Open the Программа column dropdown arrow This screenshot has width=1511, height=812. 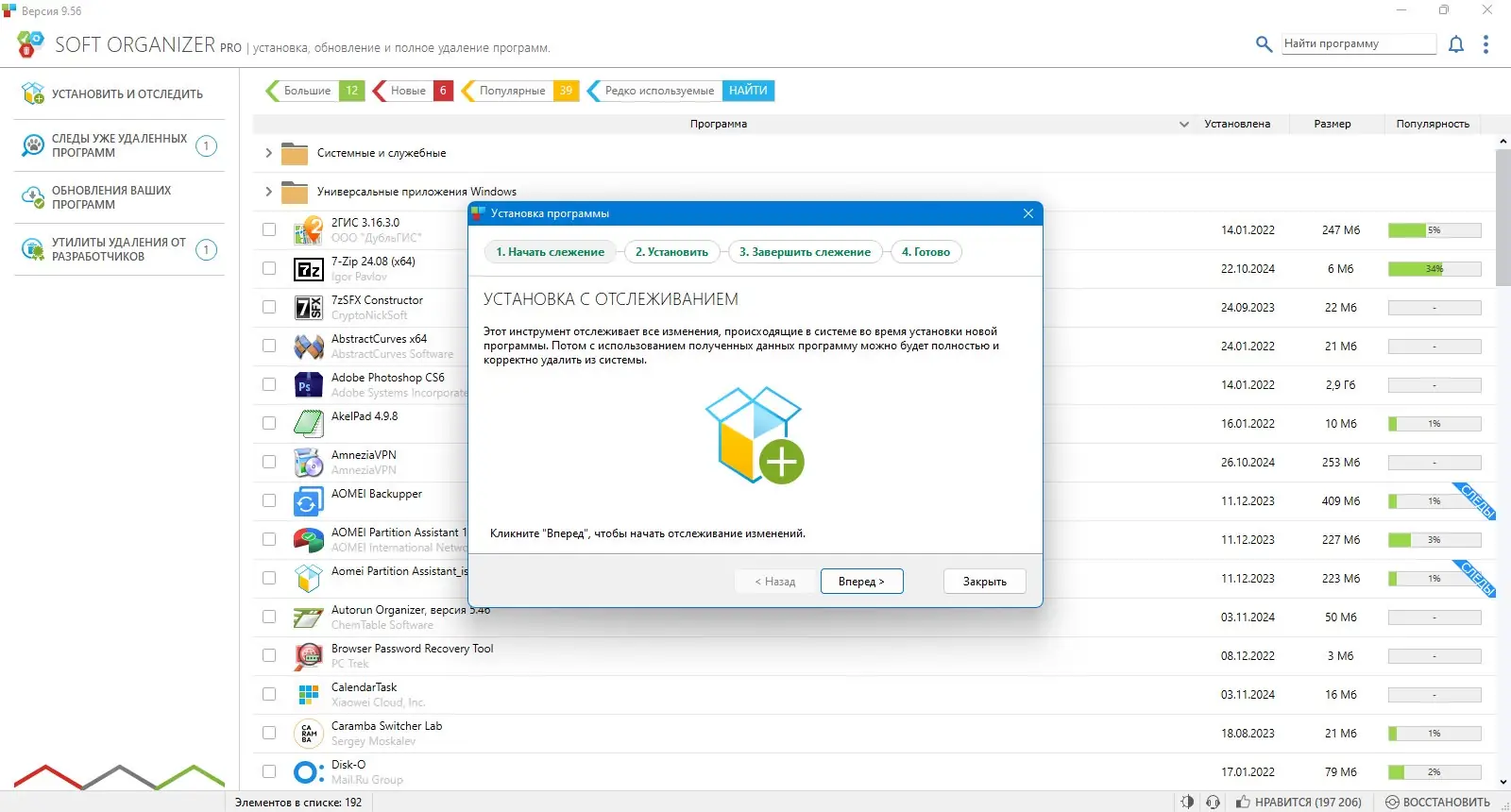pyautogui.click(x=1184, y=125)
